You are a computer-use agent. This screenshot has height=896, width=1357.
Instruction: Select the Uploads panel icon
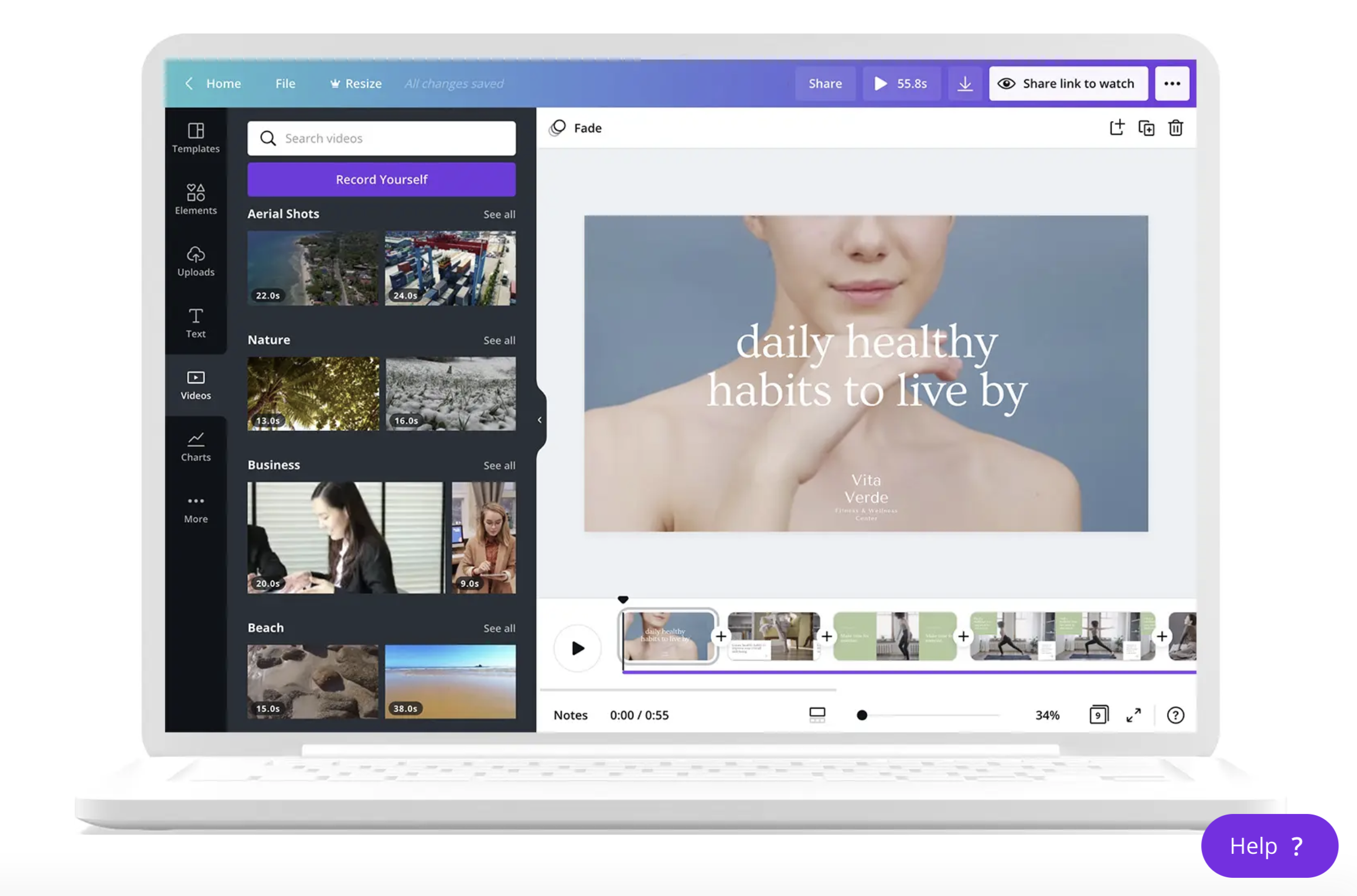[x=195, y=257]
